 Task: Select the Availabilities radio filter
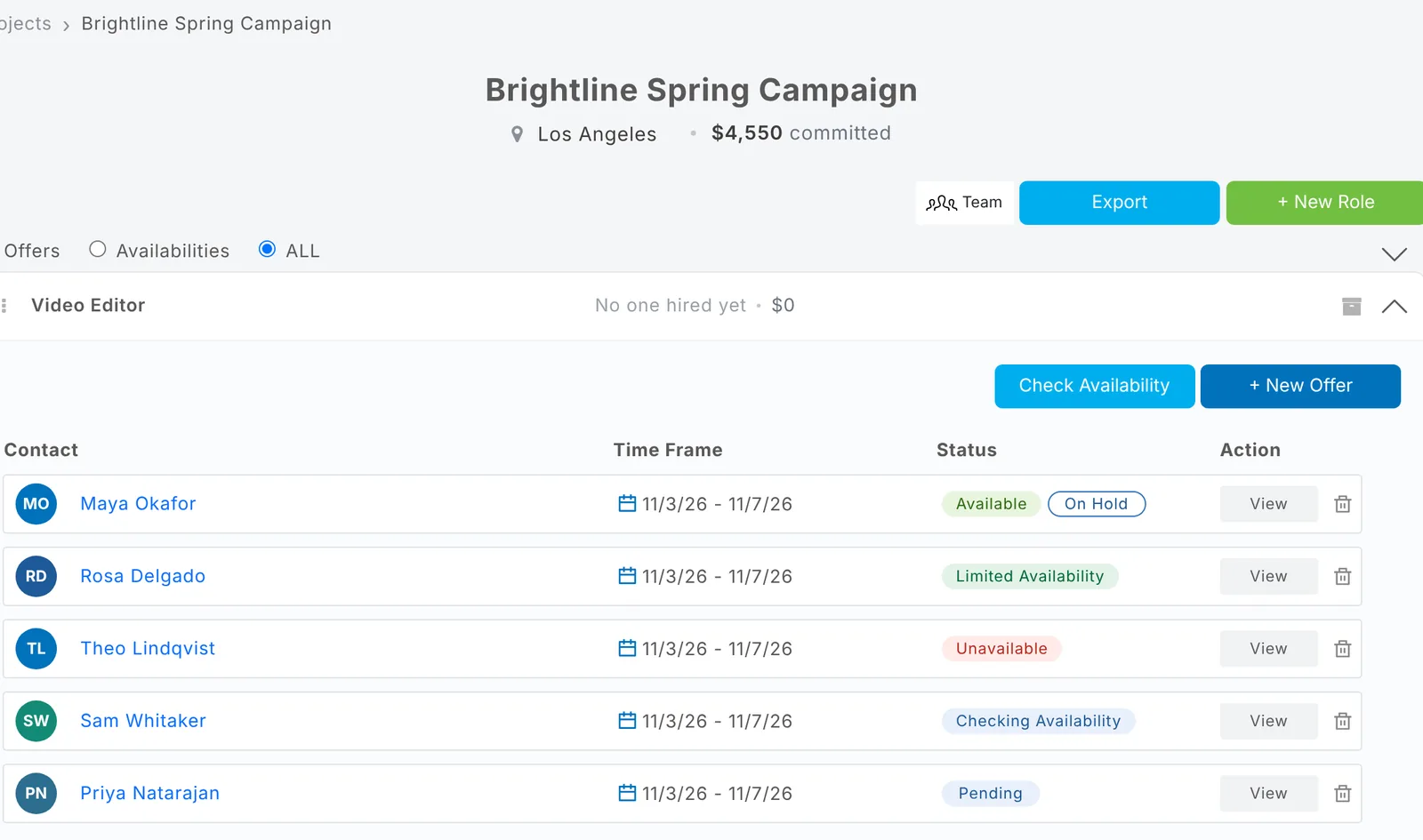pos(98,250)
